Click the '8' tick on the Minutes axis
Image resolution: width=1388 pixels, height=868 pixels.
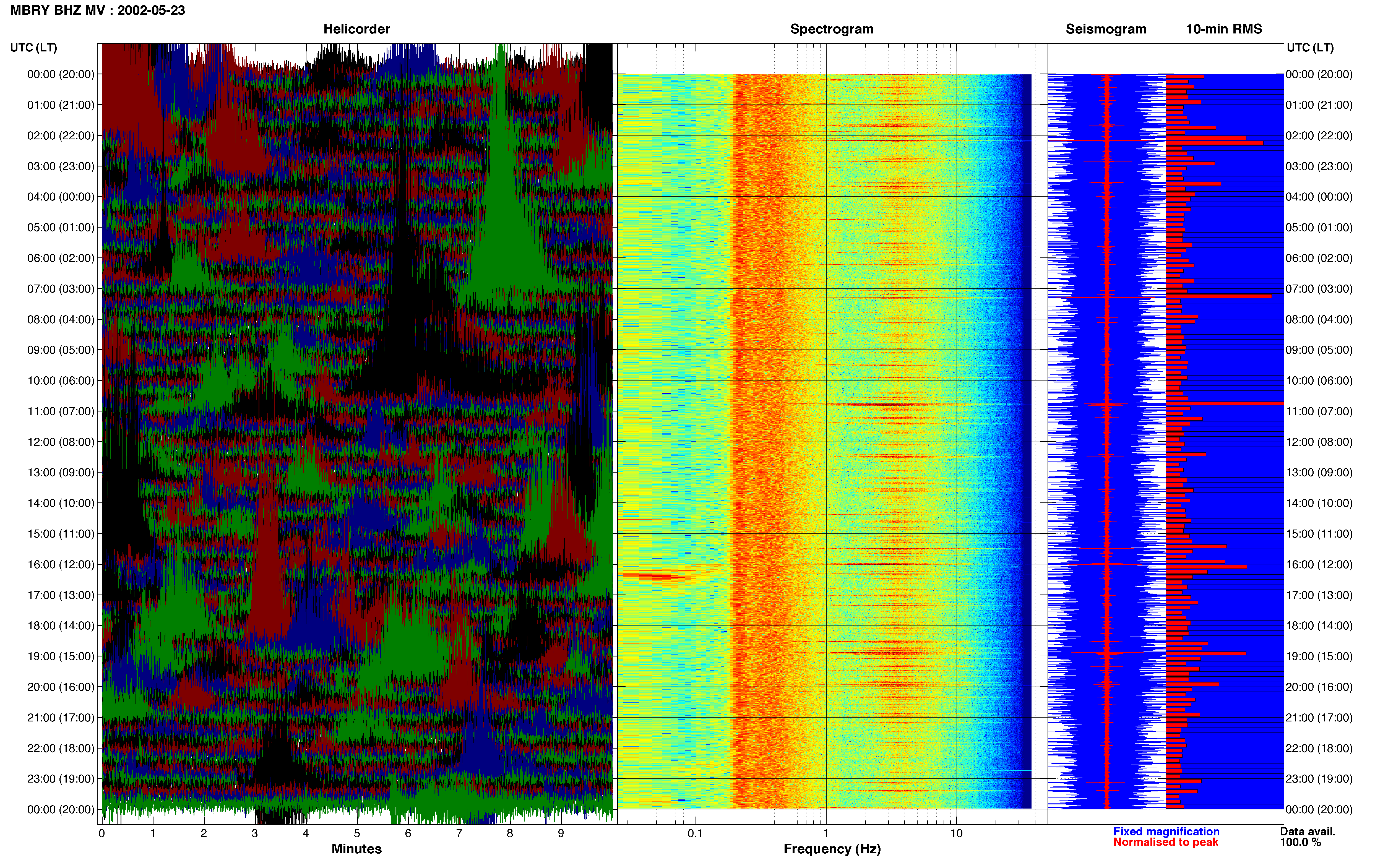coord(510,833)
